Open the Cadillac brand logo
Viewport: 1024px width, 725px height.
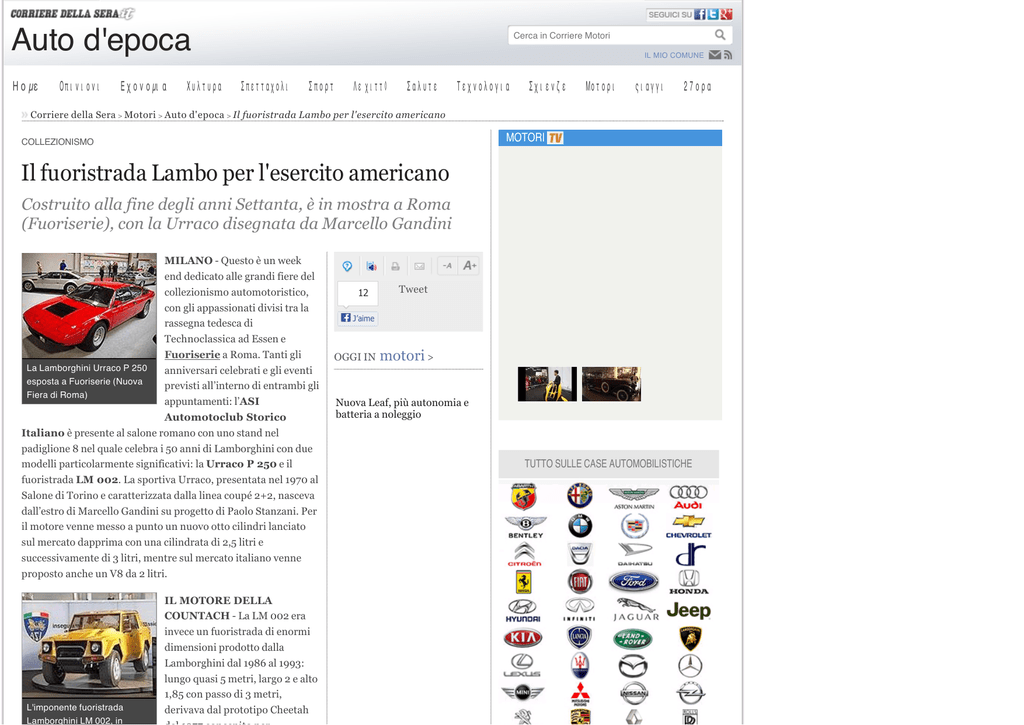click(634, 526)
